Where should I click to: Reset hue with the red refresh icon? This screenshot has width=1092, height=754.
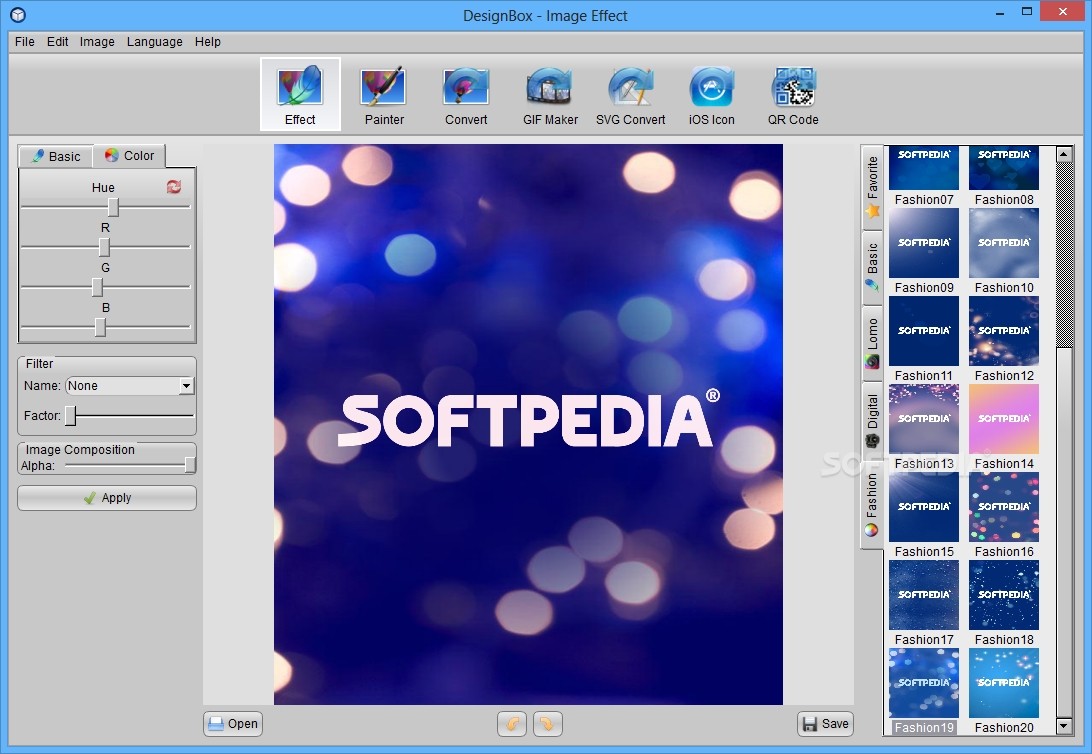point(174,187)
